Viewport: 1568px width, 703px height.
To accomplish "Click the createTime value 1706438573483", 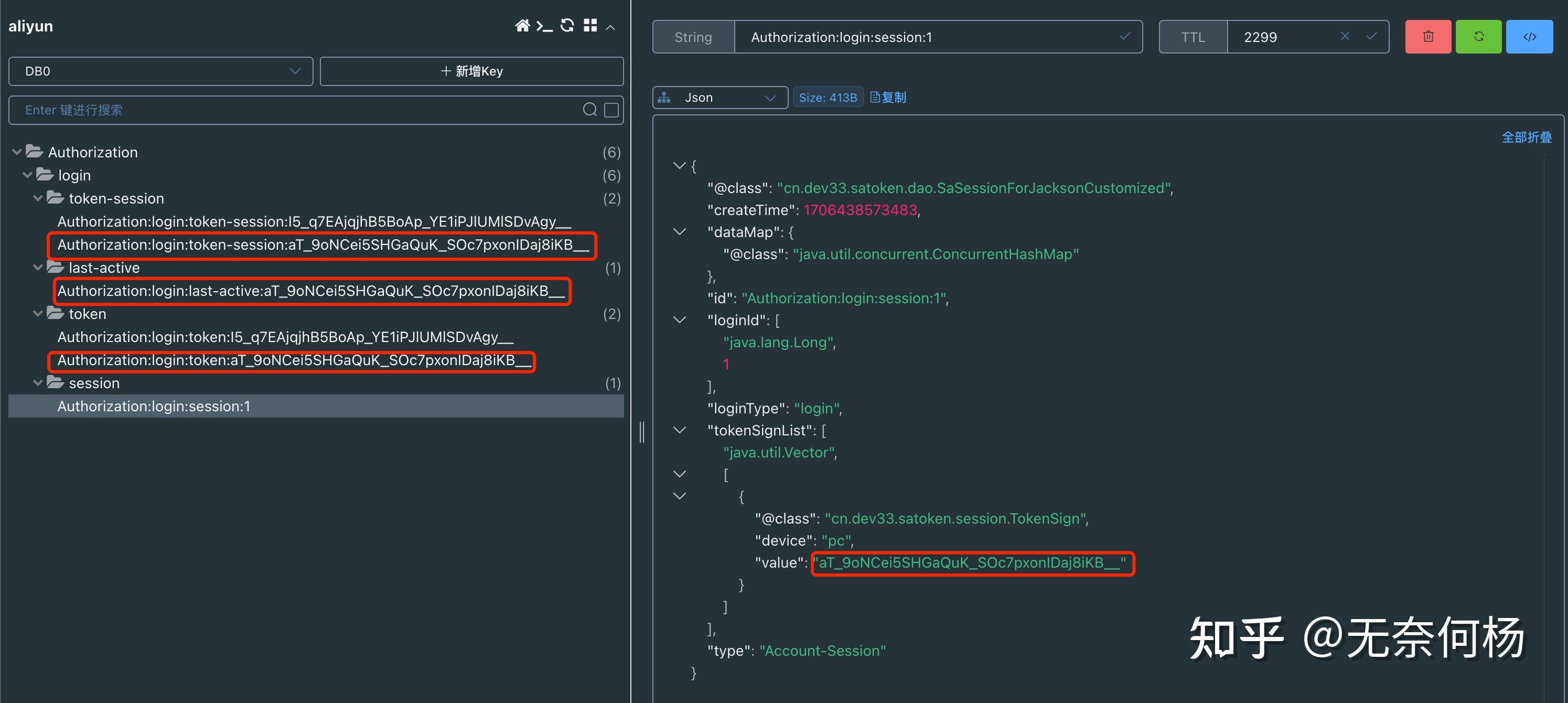I will [x=860, y=210].
